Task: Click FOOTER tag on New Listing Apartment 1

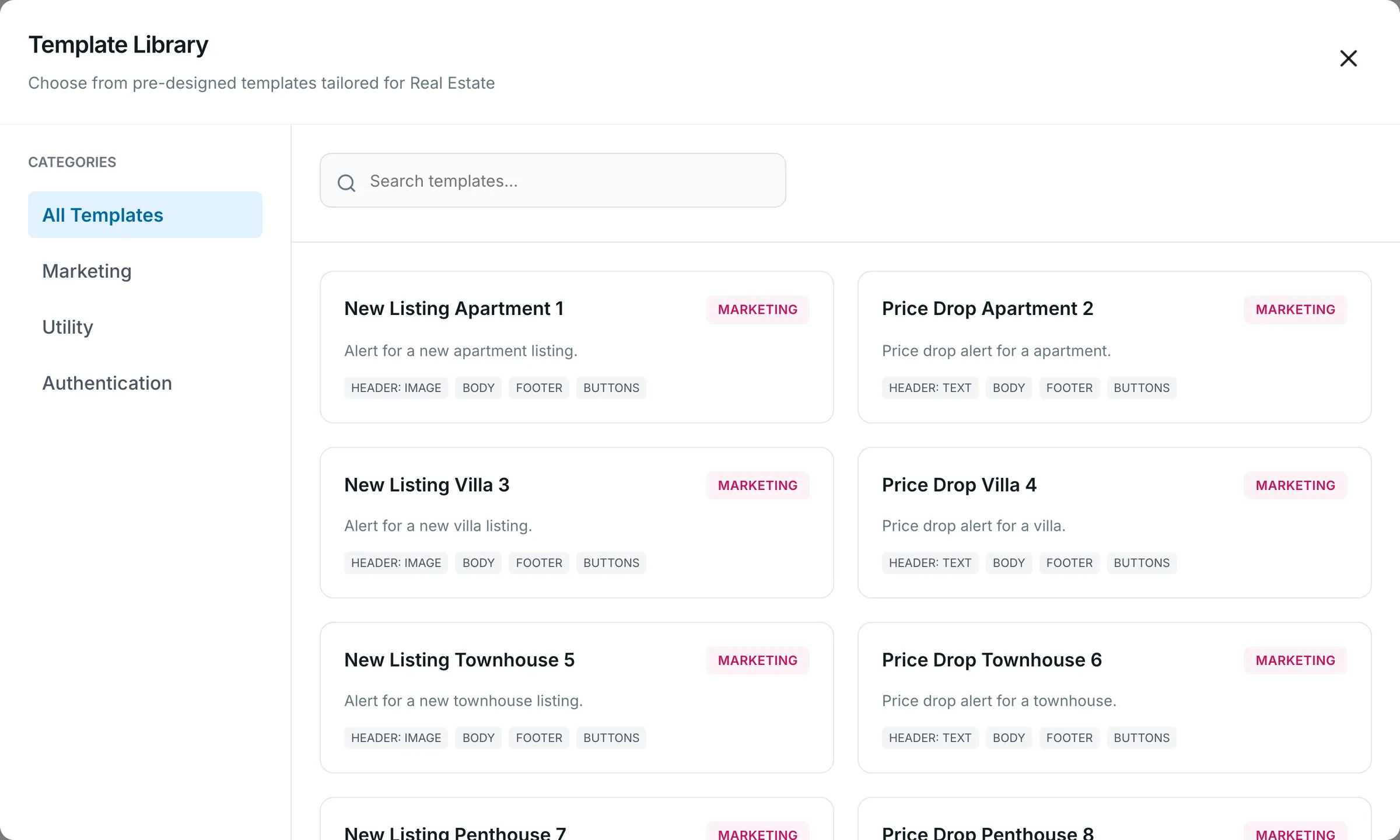Action: coord(539,388)
